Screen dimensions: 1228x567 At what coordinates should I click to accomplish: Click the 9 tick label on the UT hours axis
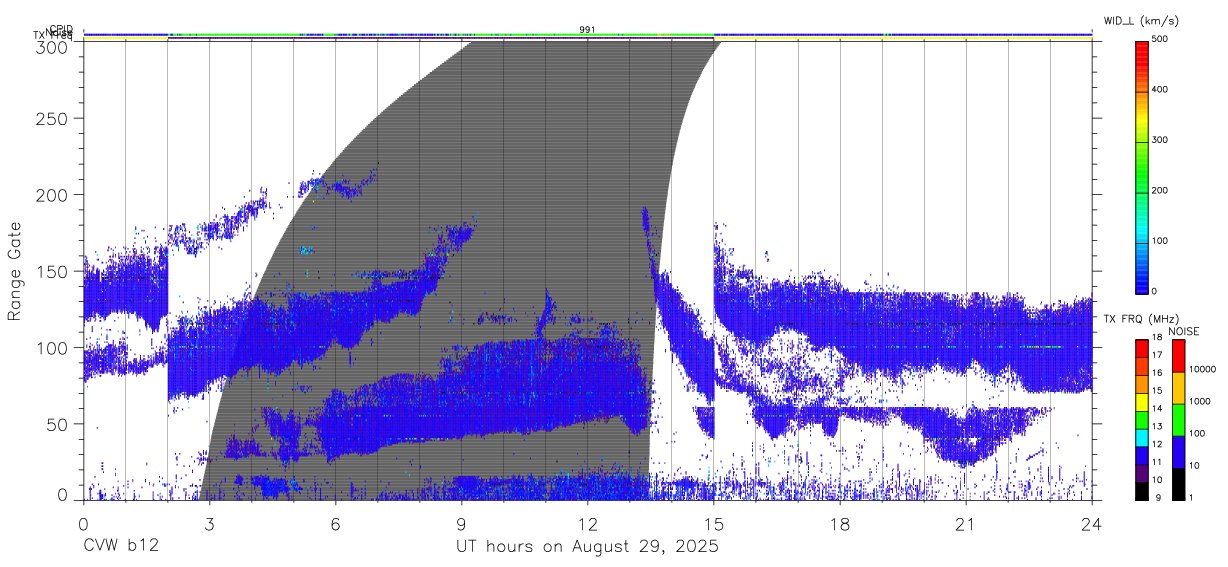click(462, 524)
